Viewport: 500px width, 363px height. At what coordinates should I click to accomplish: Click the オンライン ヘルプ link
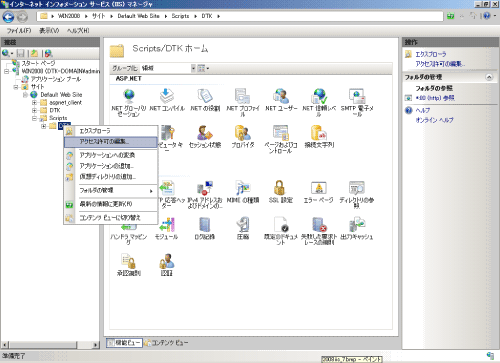tap(434, 120)
